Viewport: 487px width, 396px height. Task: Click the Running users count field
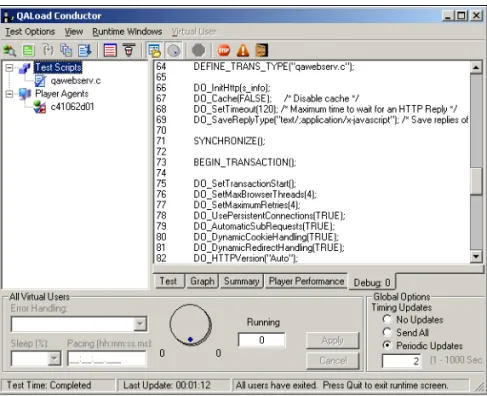click(262, 340)
